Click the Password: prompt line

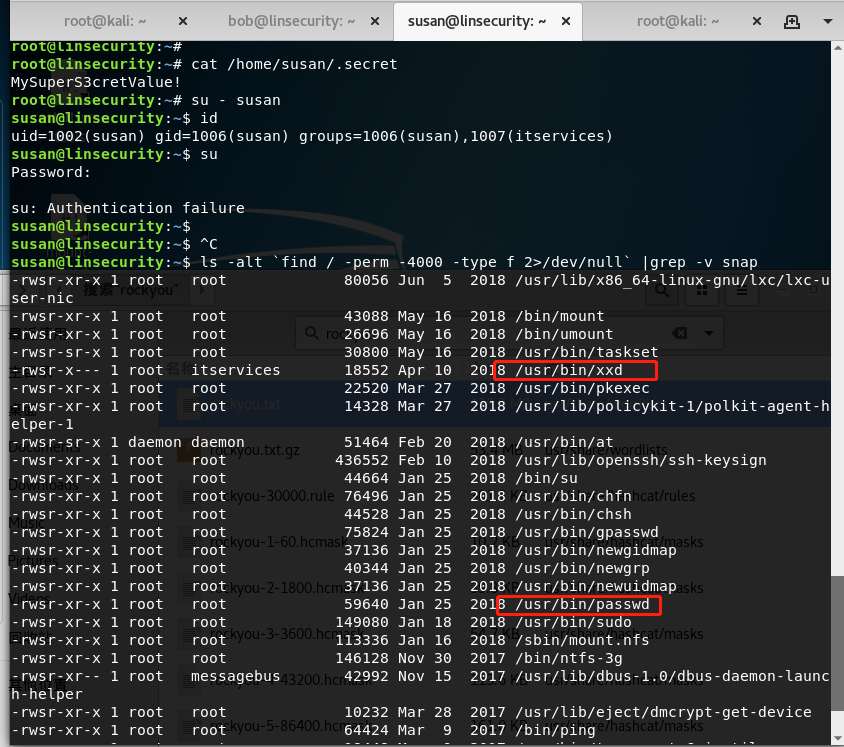[51, 172]
